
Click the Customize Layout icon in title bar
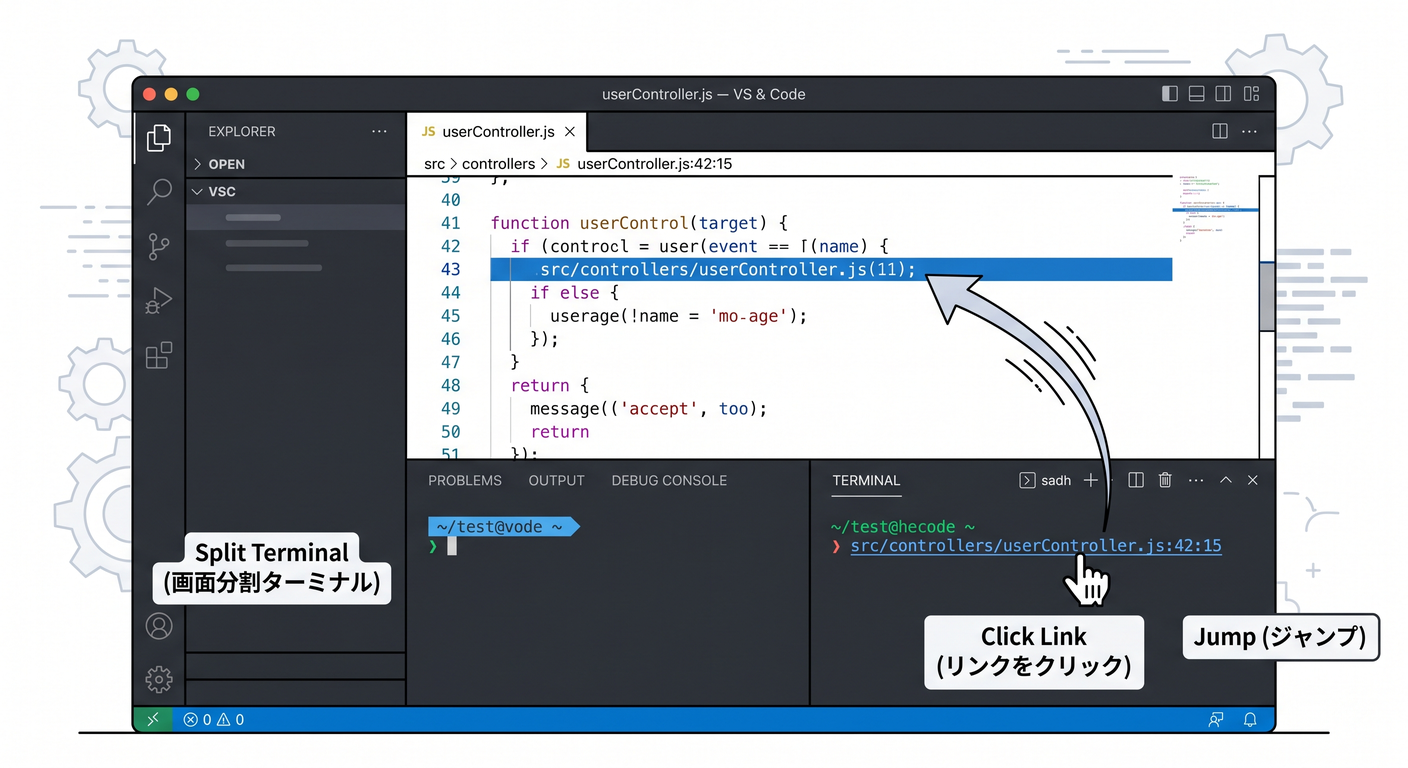point(1251,94)
